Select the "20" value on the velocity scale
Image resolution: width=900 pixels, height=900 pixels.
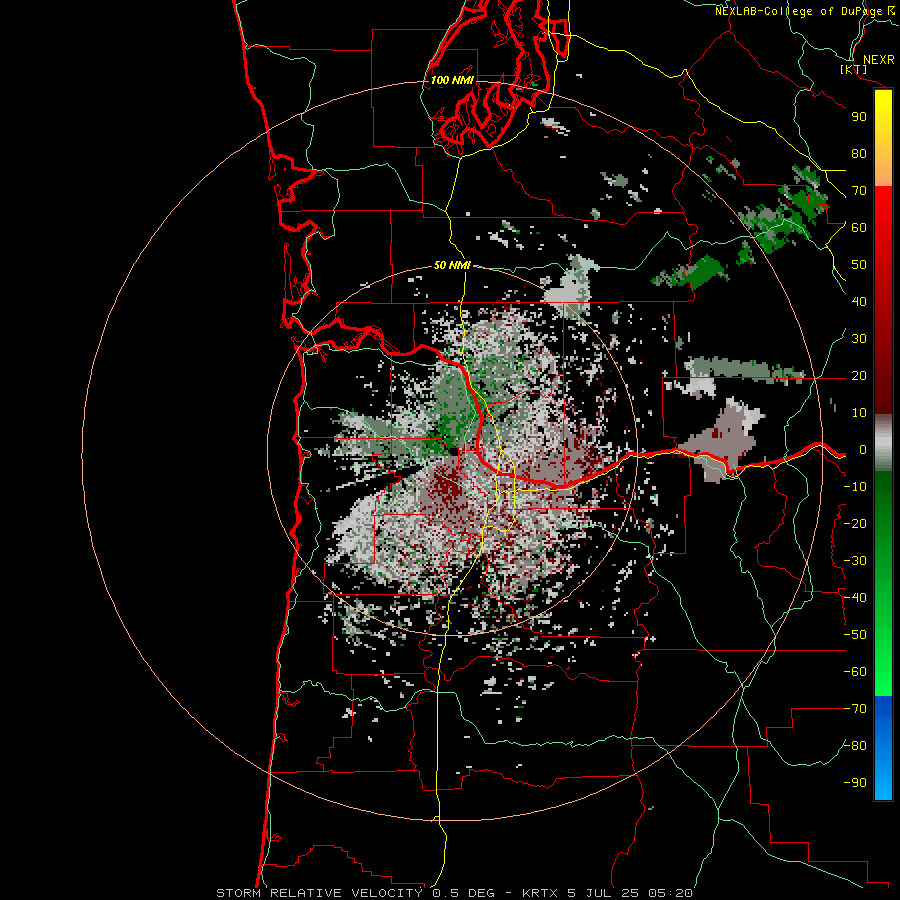tap(859, 375)
